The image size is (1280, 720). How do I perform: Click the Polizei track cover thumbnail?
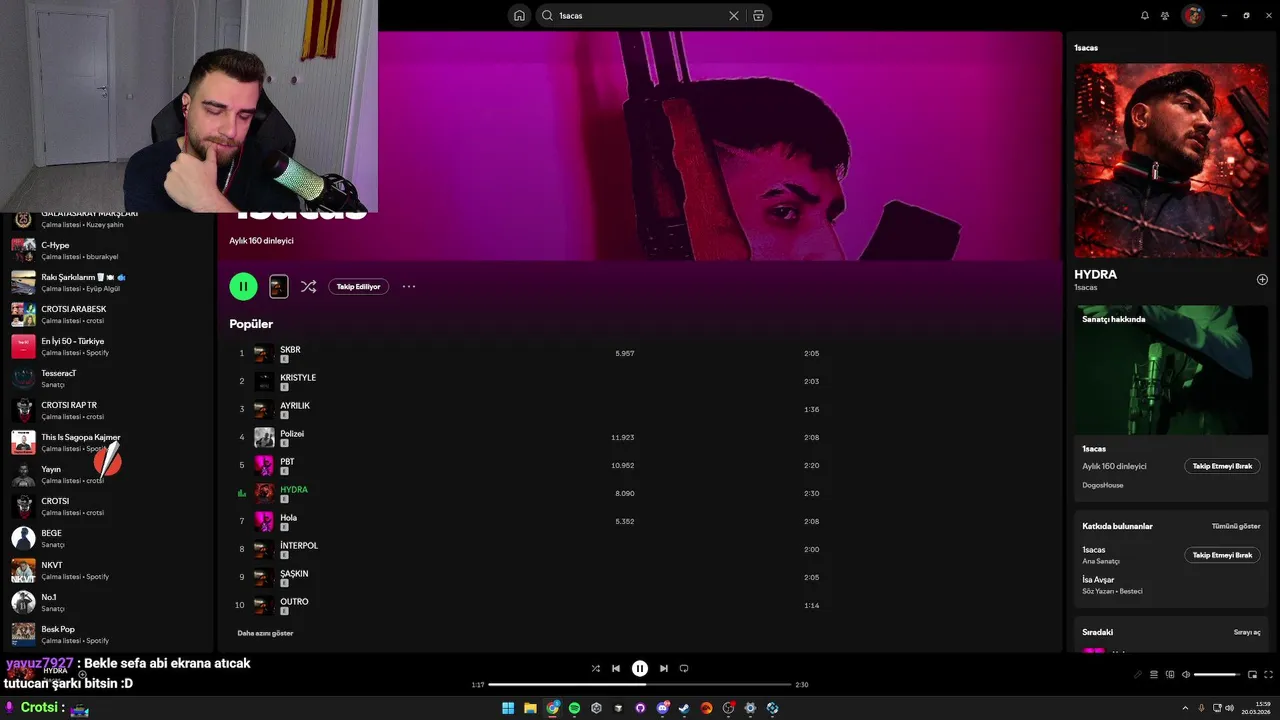click(264, 437)
